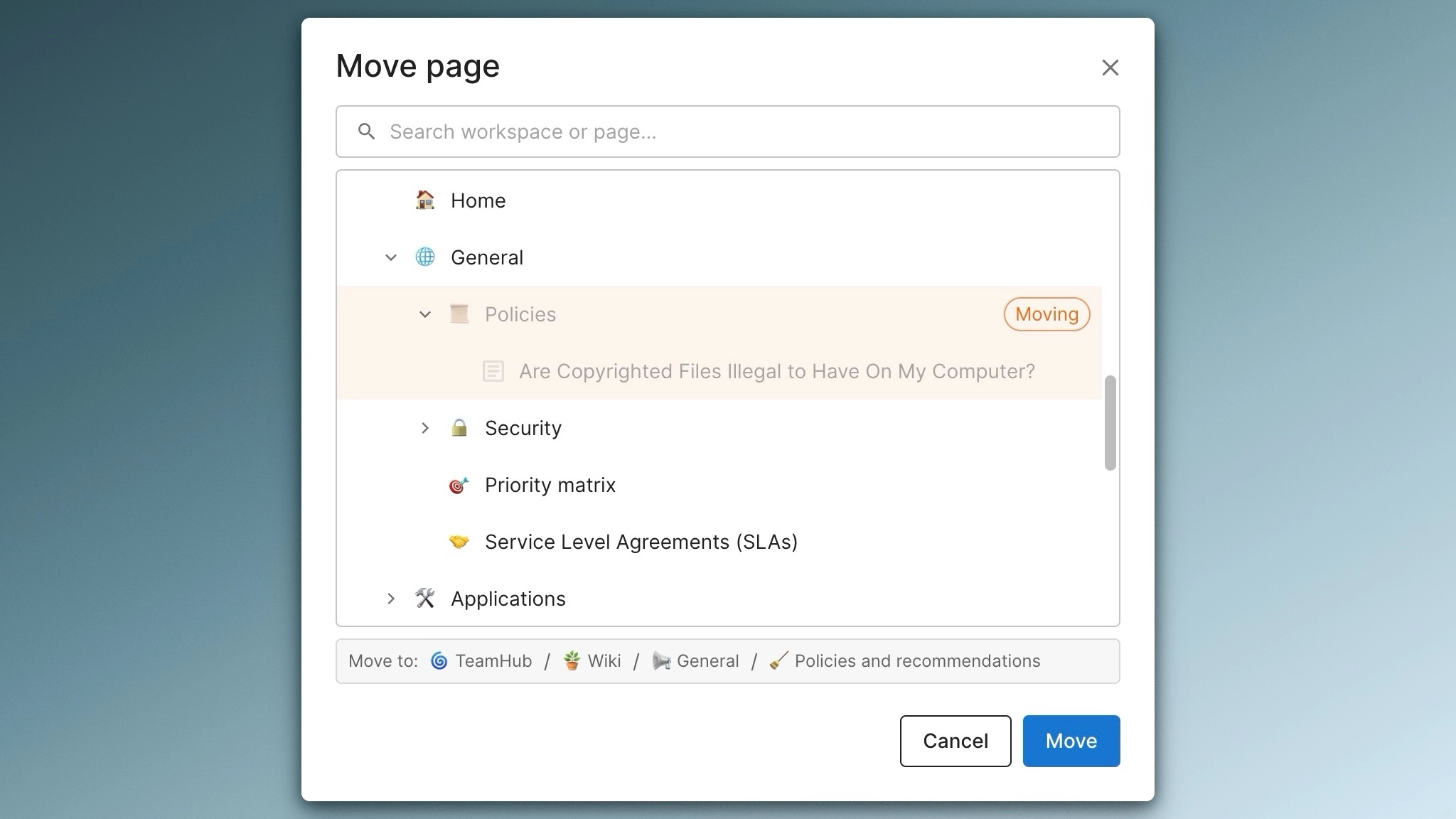The image size is (1456, 819).
Task: Collapse the Policies tree section
Action: point(425,314)
